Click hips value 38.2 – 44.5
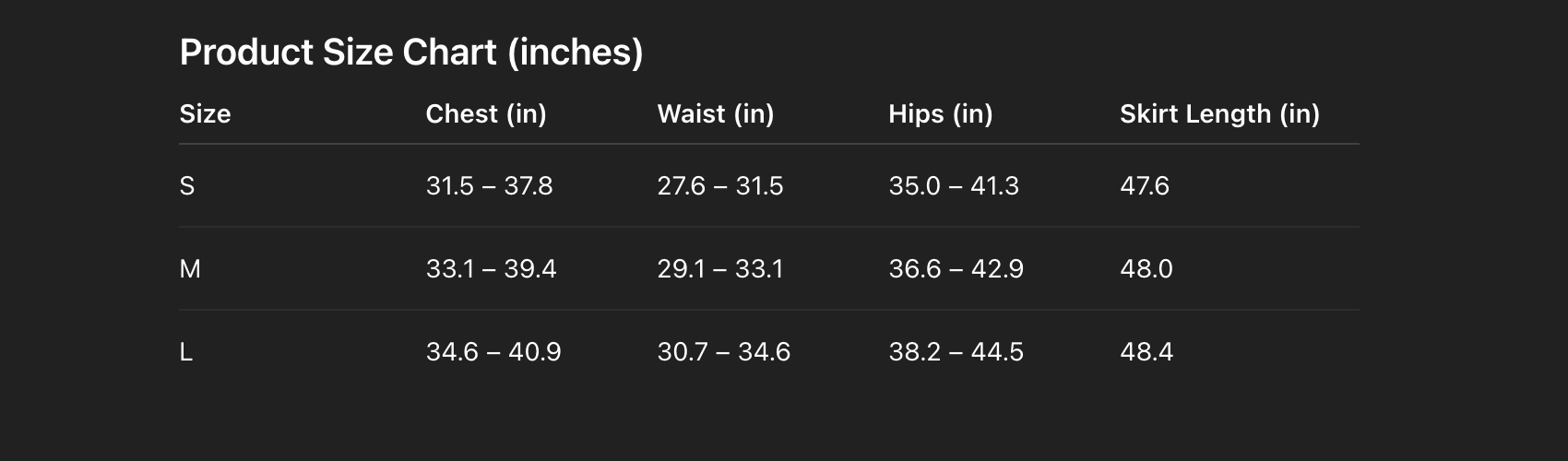Image resolution: width=1568 pixels, height=461 pixels. 956,352
